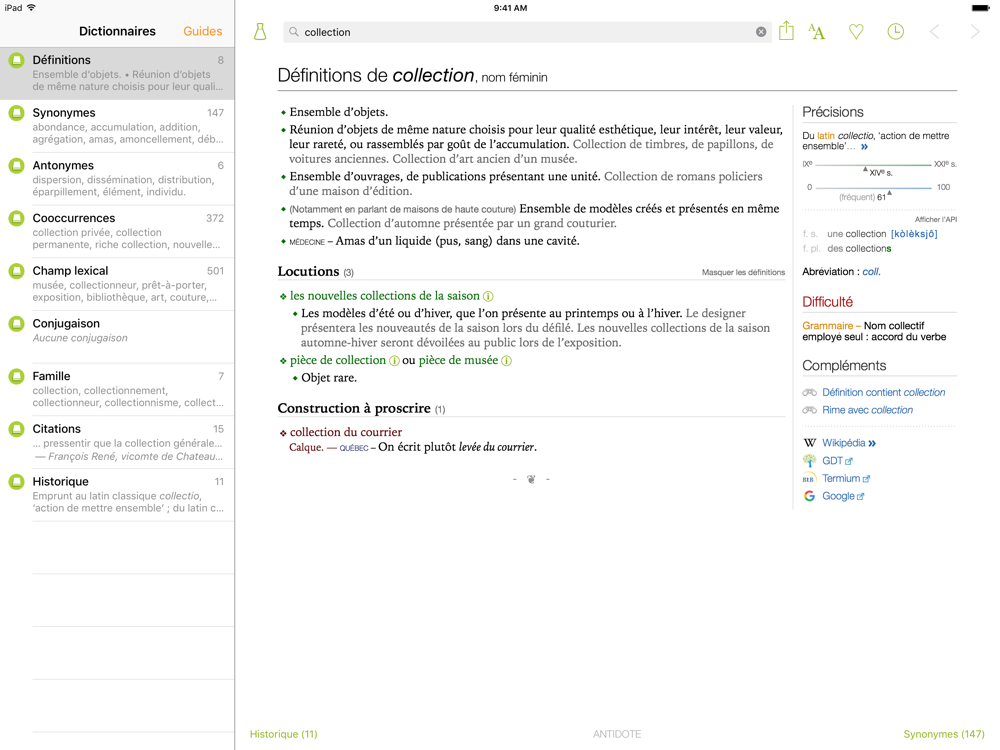Image resolution: width=1000 pixels, height=750 pixels.
Task: Open the Conjugaison dictionary
Action: tap(117, 337)
